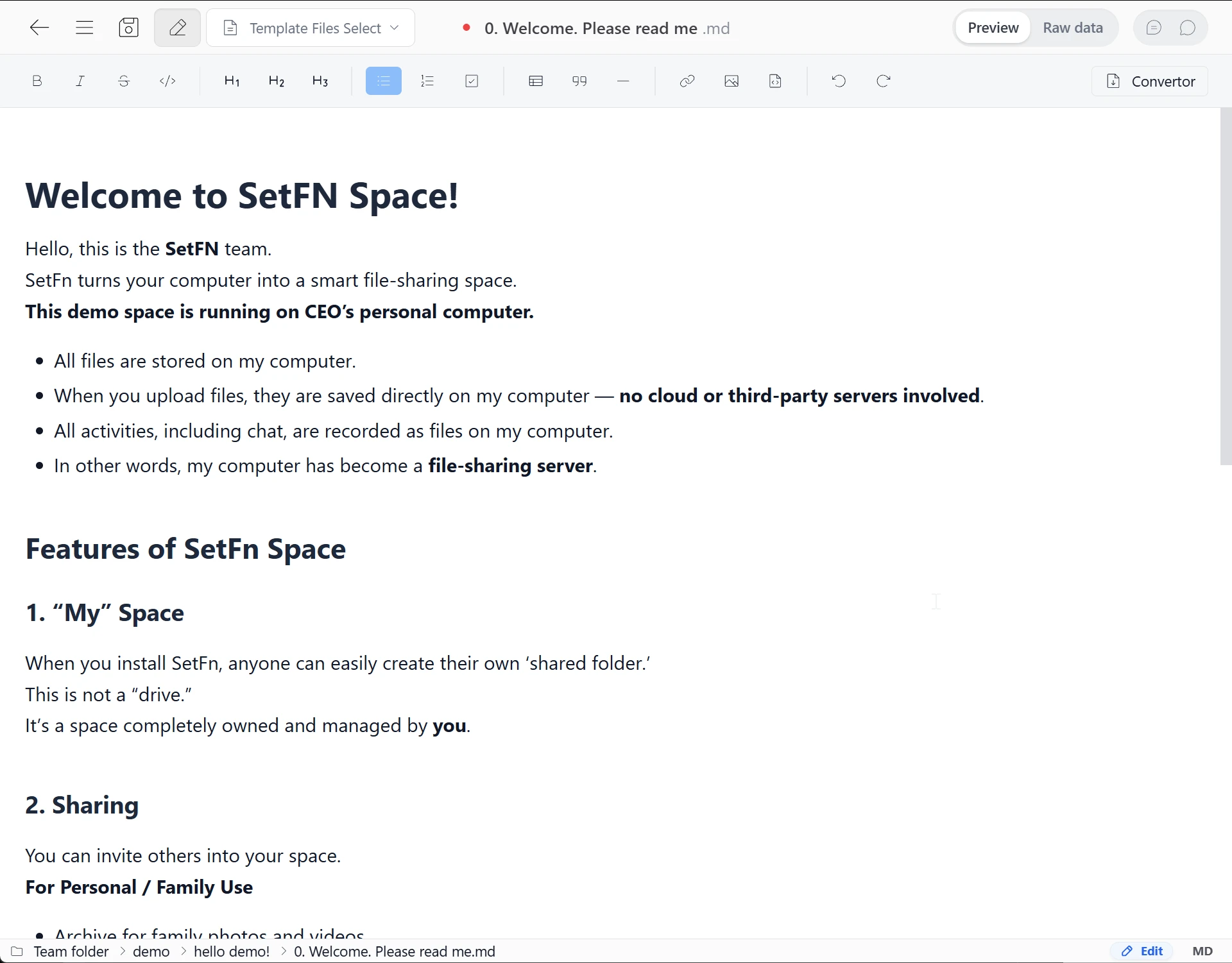Click the Edit status button
This screenshot has height=963, width=1232.
[x=1142, y=951]
